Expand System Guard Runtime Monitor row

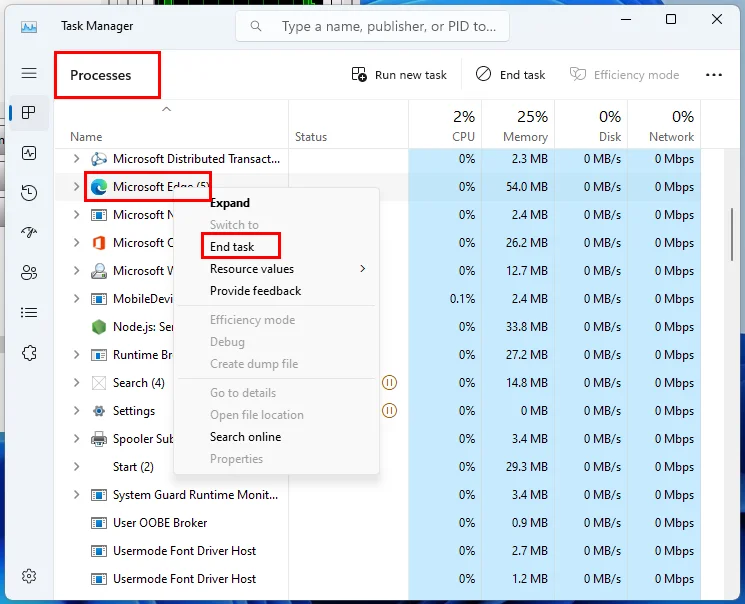(76, 495)
